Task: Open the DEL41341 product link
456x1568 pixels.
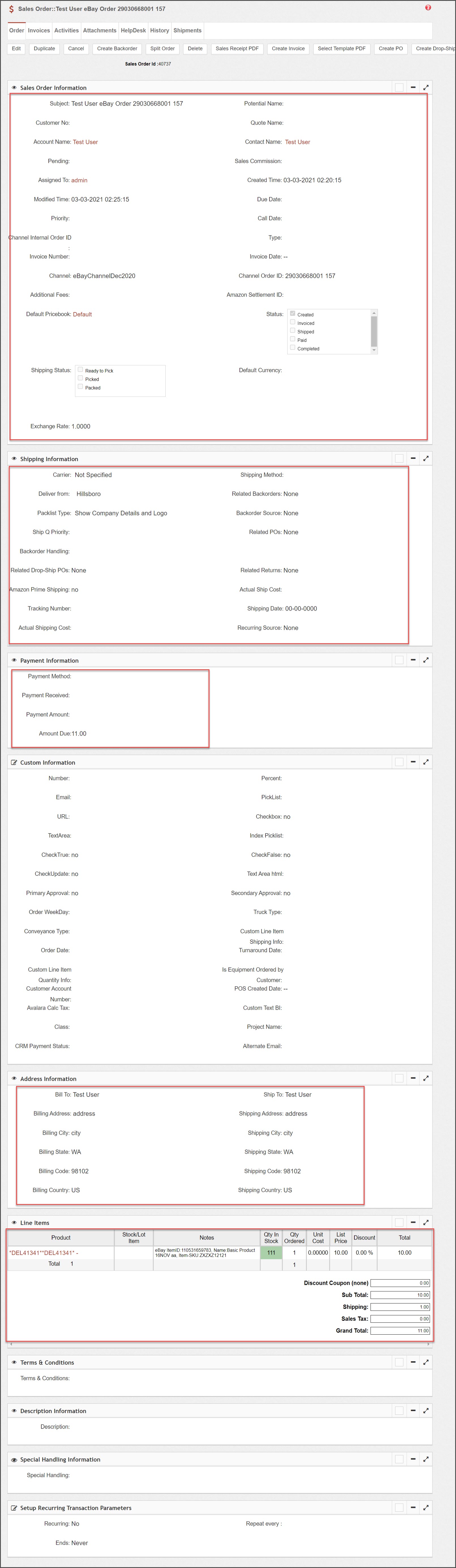Action: [x=44, y=1253]
